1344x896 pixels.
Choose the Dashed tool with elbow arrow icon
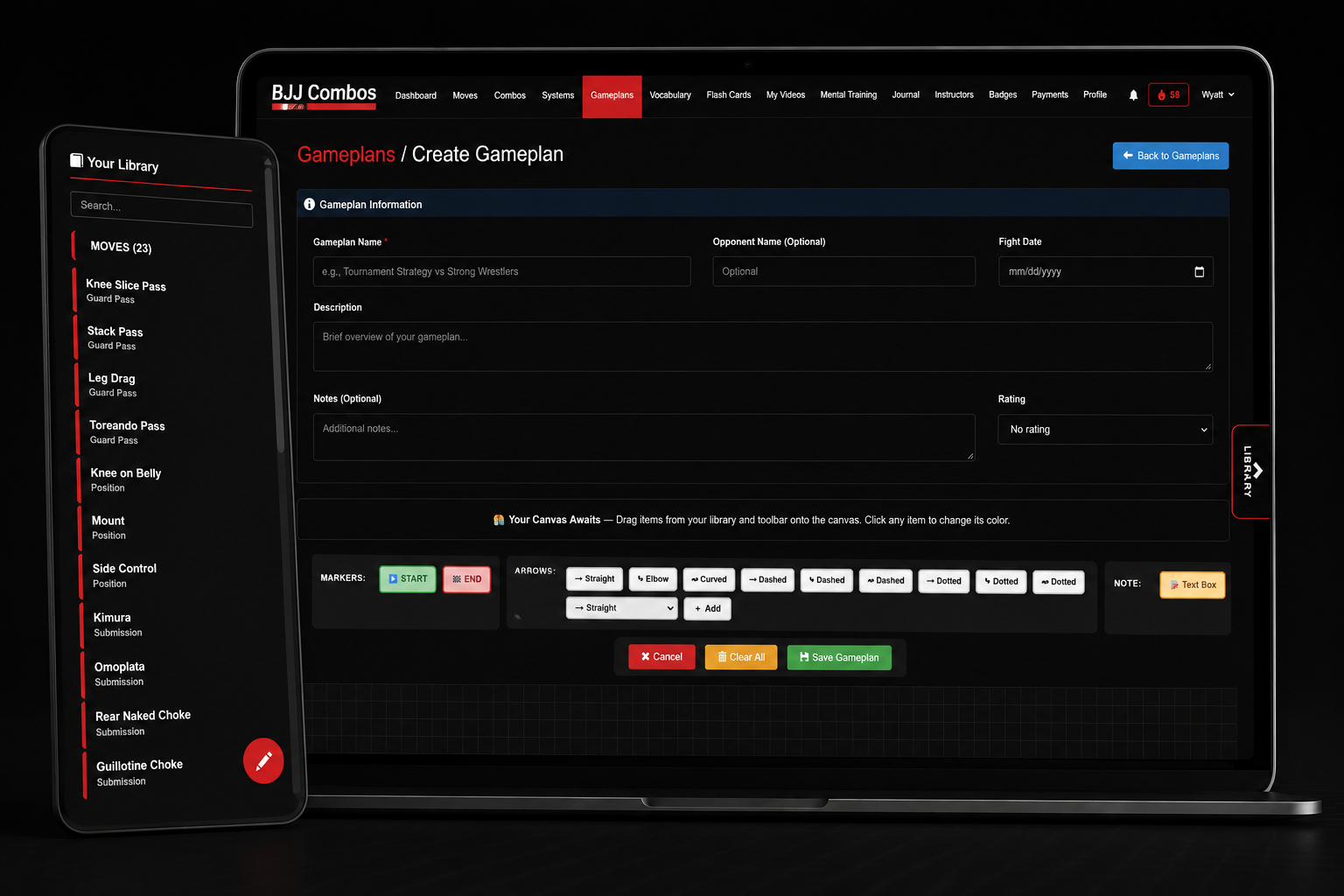coord(826,580)
